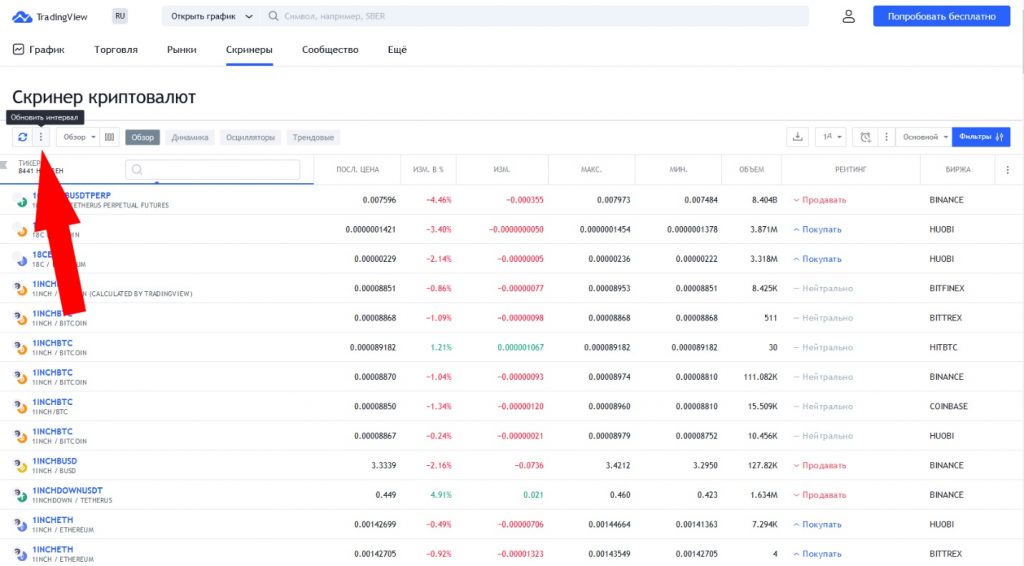
Task: Click the -4.46% change value
Action: (x=439, y=200)
